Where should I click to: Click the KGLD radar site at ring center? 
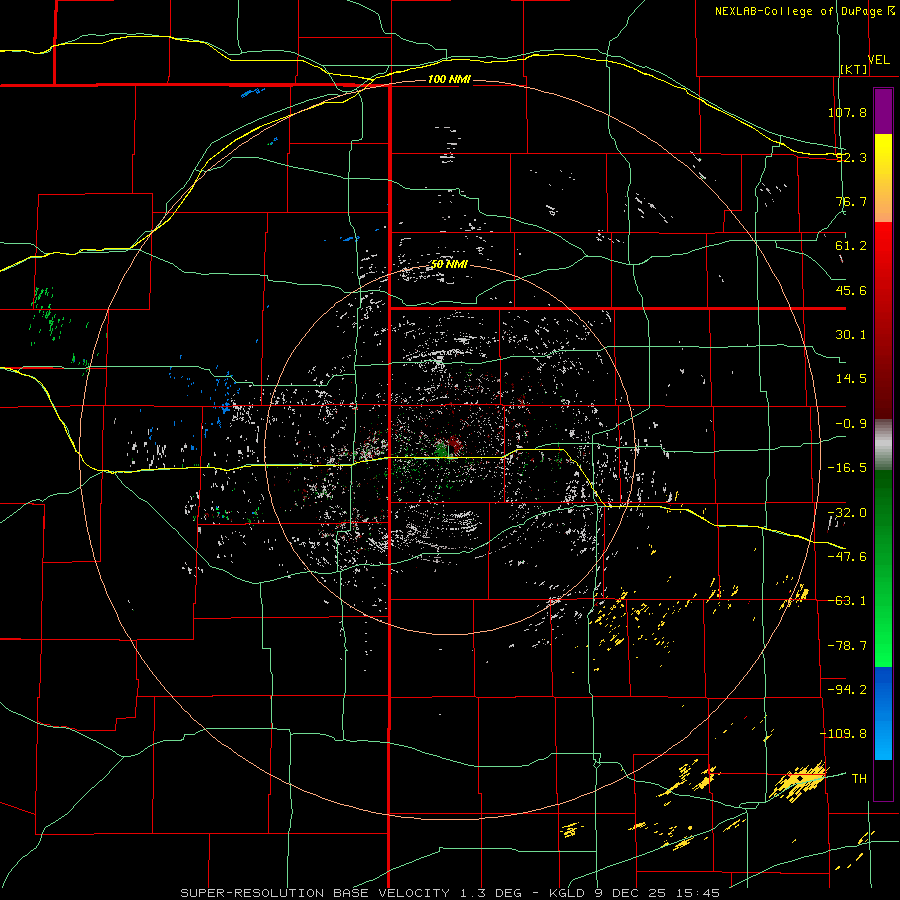(x=449, y=448)
